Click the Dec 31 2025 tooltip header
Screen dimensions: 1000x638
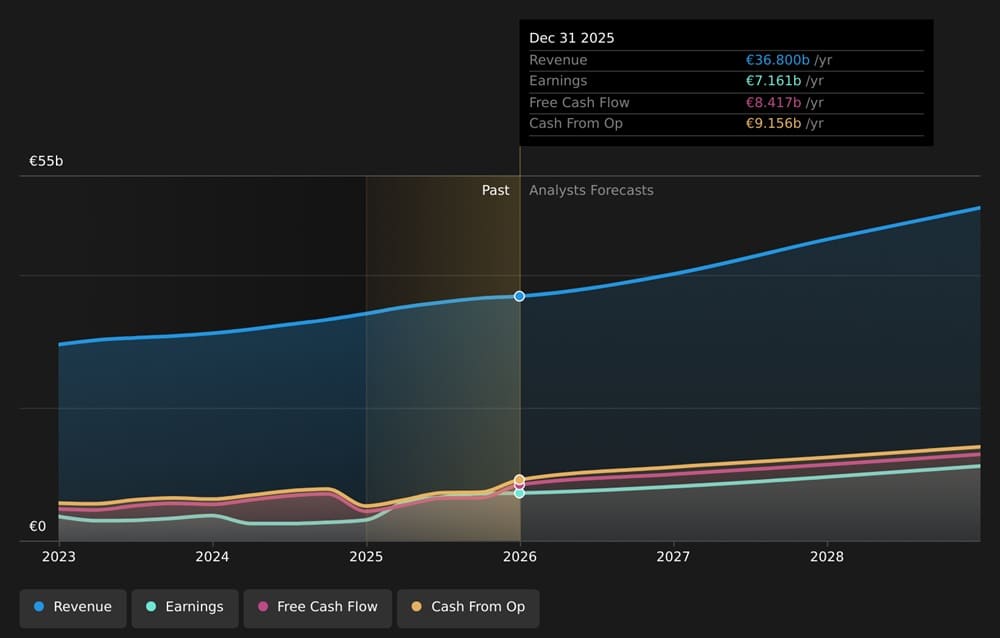pos(572,38)
